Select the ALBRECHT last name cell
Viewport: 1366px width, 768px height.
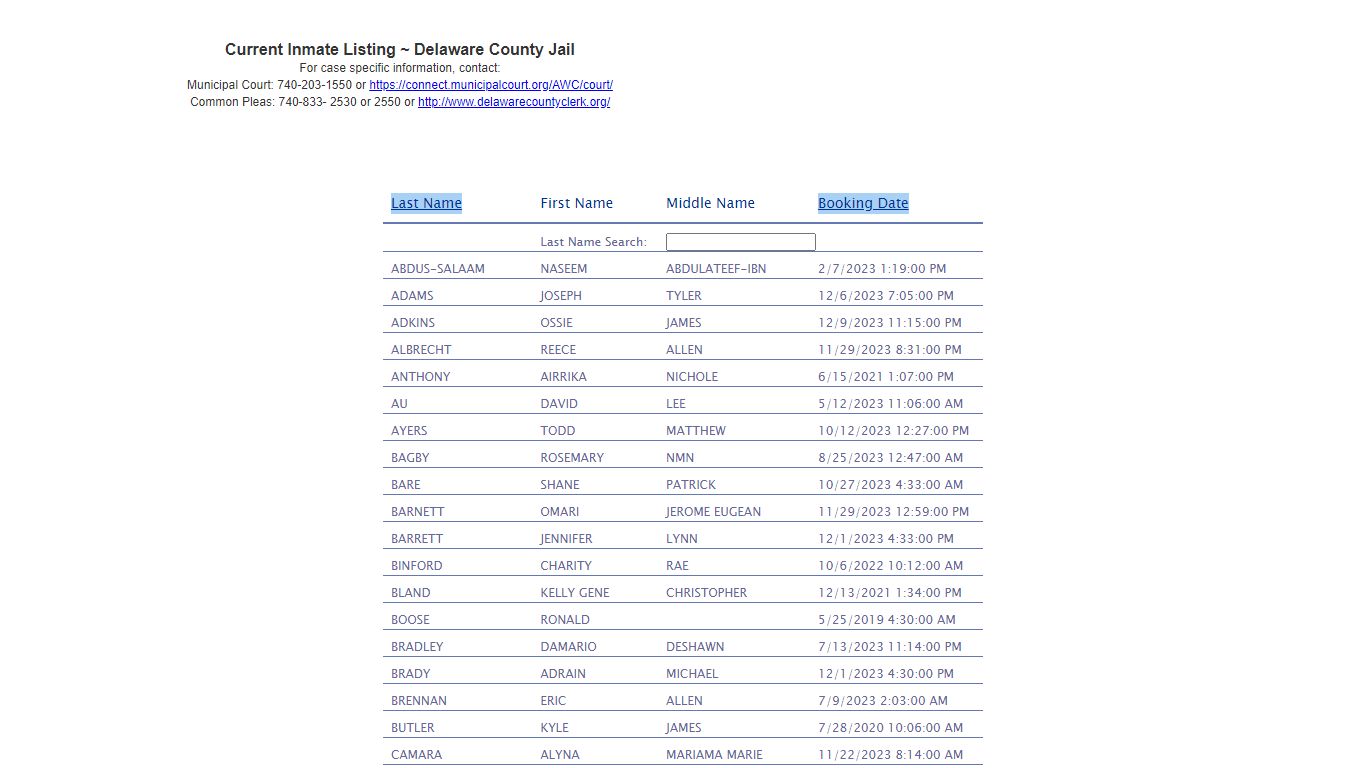point(421,350)
